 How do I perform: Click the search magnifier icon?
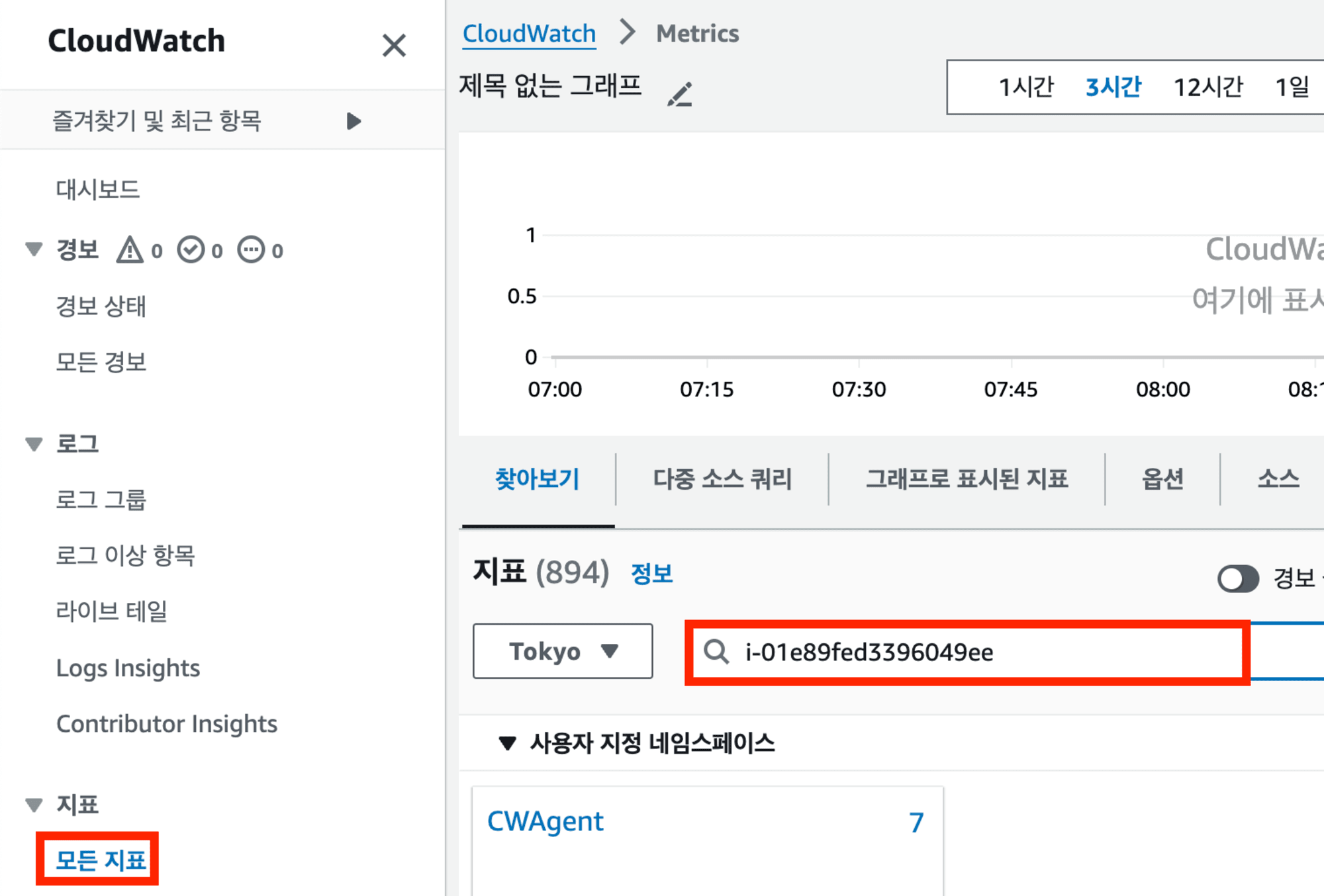[716, 652]
